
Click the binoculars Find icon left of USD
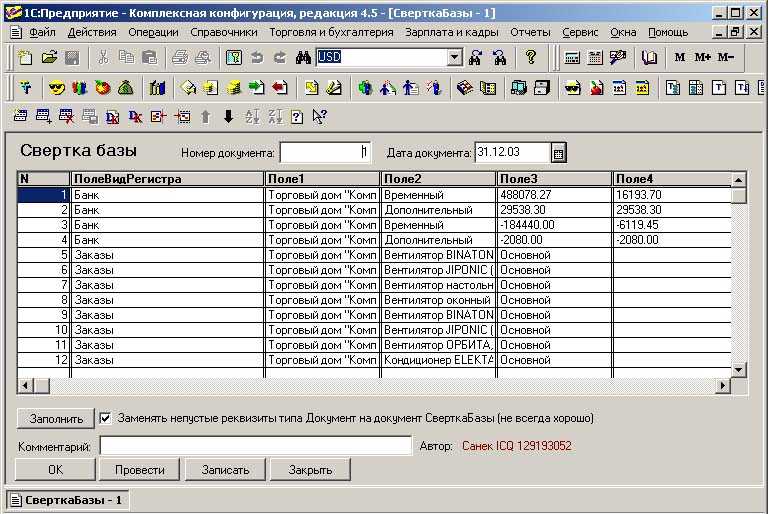303,58
